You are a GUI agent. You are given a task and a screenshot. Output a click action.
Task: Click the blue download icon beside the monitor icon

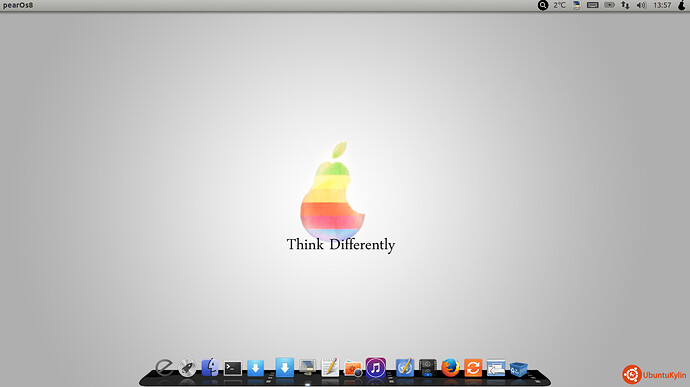click(x=285, y=367)
